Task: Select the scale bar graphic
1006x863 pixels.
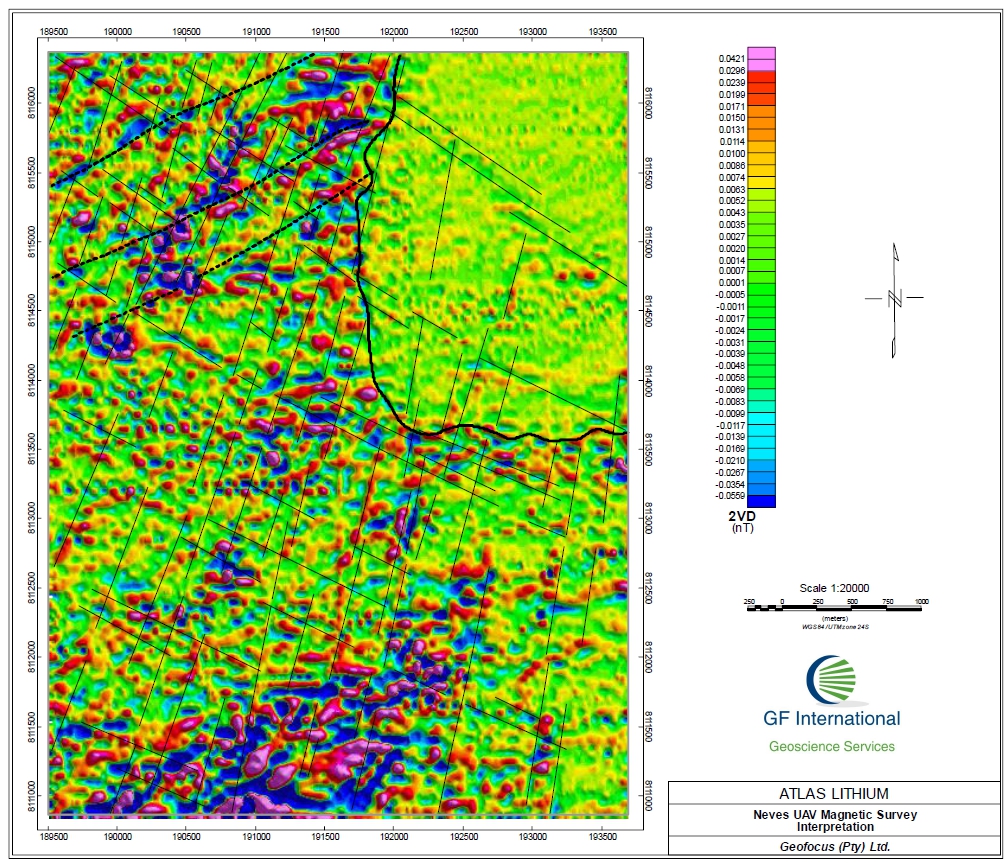Action: [x=833, y=607]
